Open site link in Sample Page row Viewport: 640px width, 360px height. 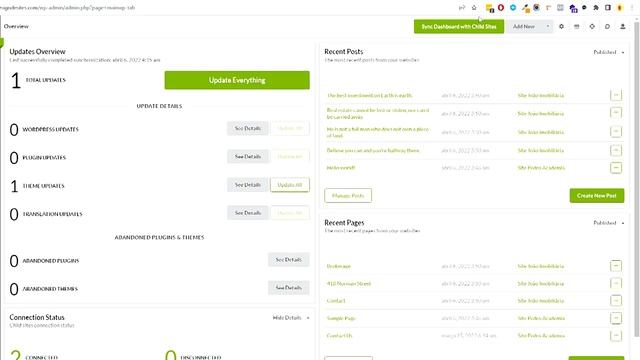point(541,318)
